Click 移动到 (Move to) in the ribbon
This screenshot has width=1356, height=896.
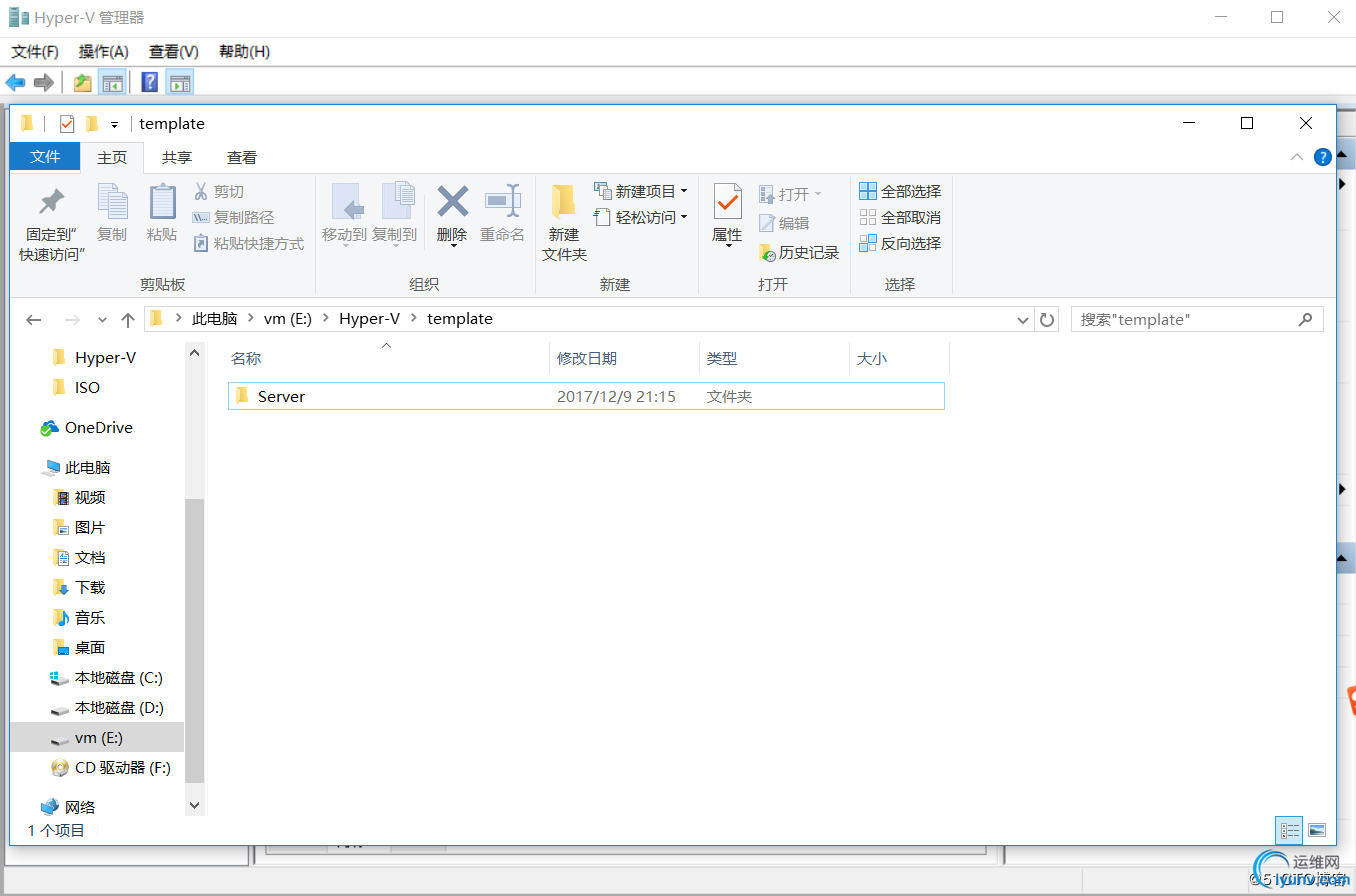[x=345, y=215]
